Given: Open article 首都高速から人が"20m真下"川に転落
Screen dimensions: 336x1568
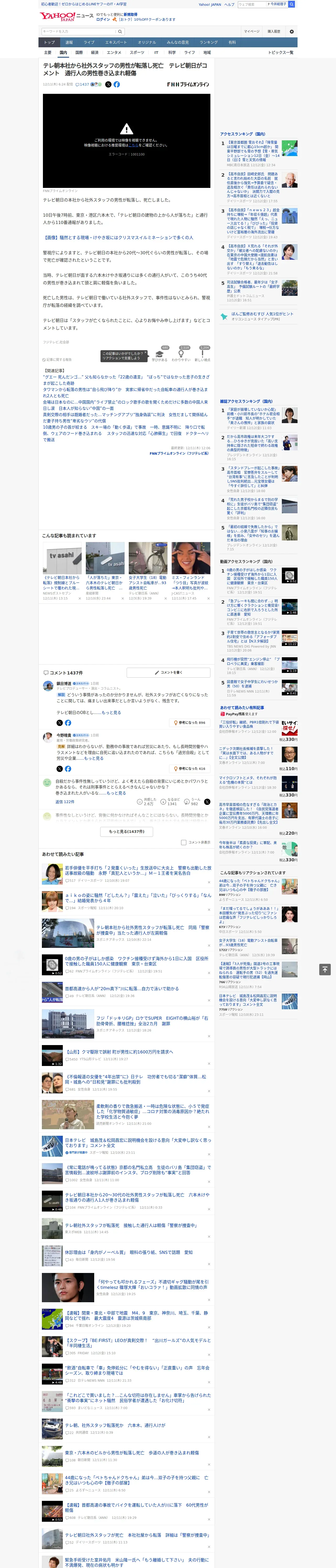Looking at the screenshot, I should click(122, 989).
